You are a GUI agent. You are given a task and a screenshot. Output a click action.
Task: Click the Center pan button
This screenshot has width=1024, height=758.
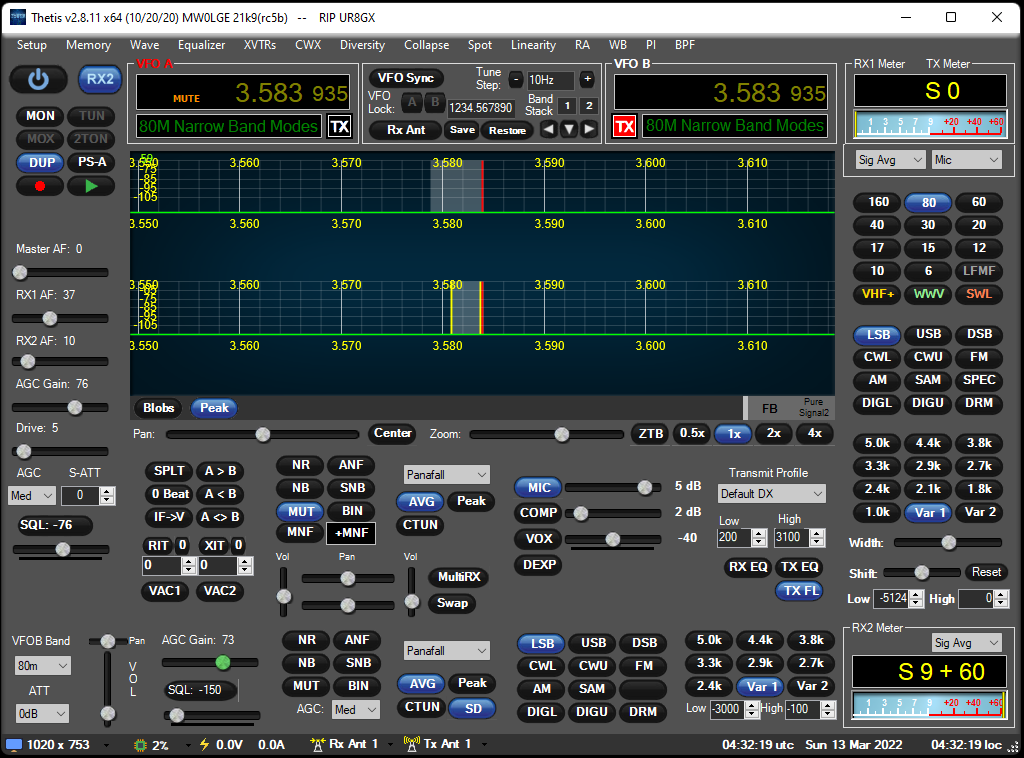[x=392, y=433]
